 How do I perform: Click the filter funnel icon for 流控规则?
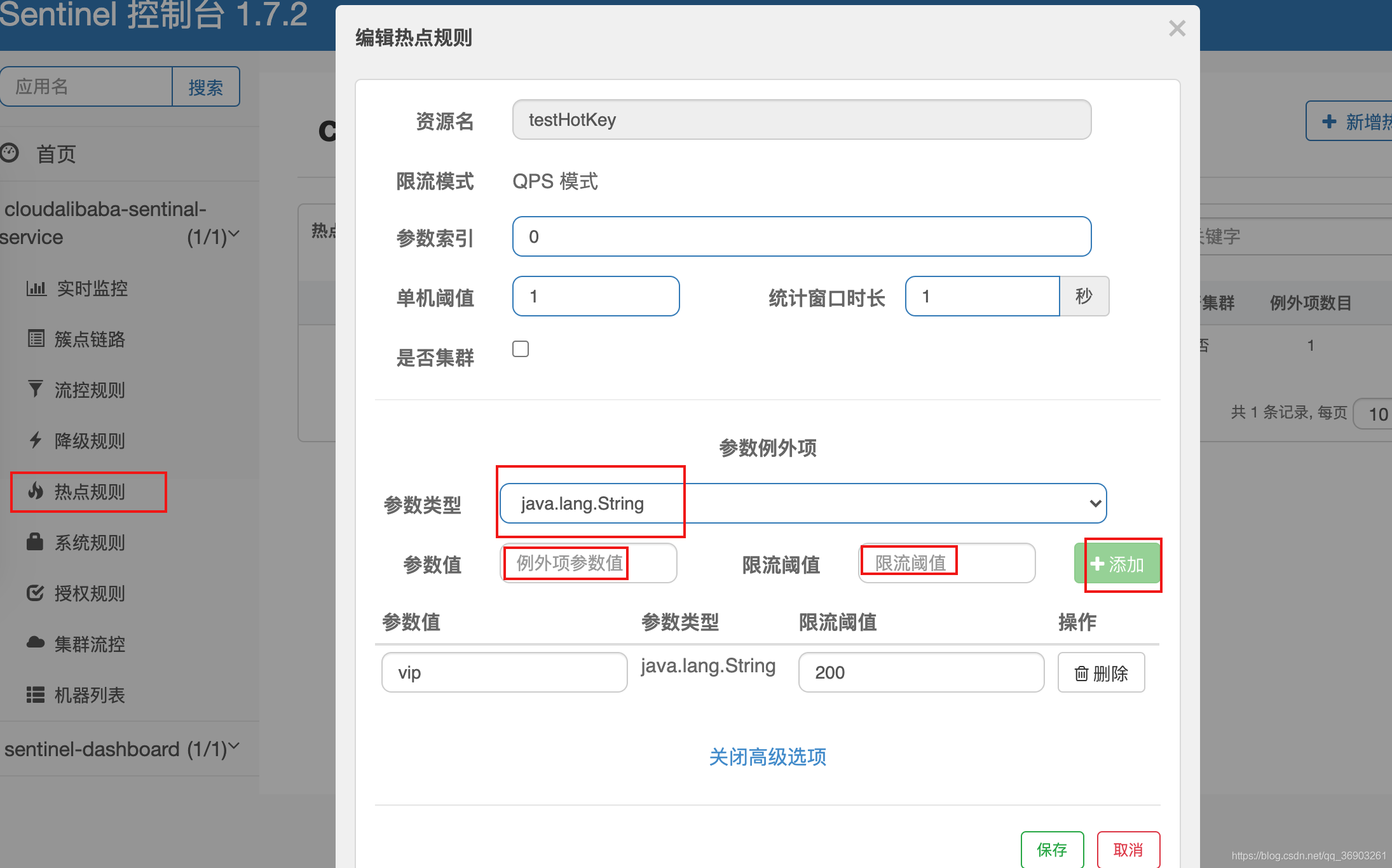36,389
